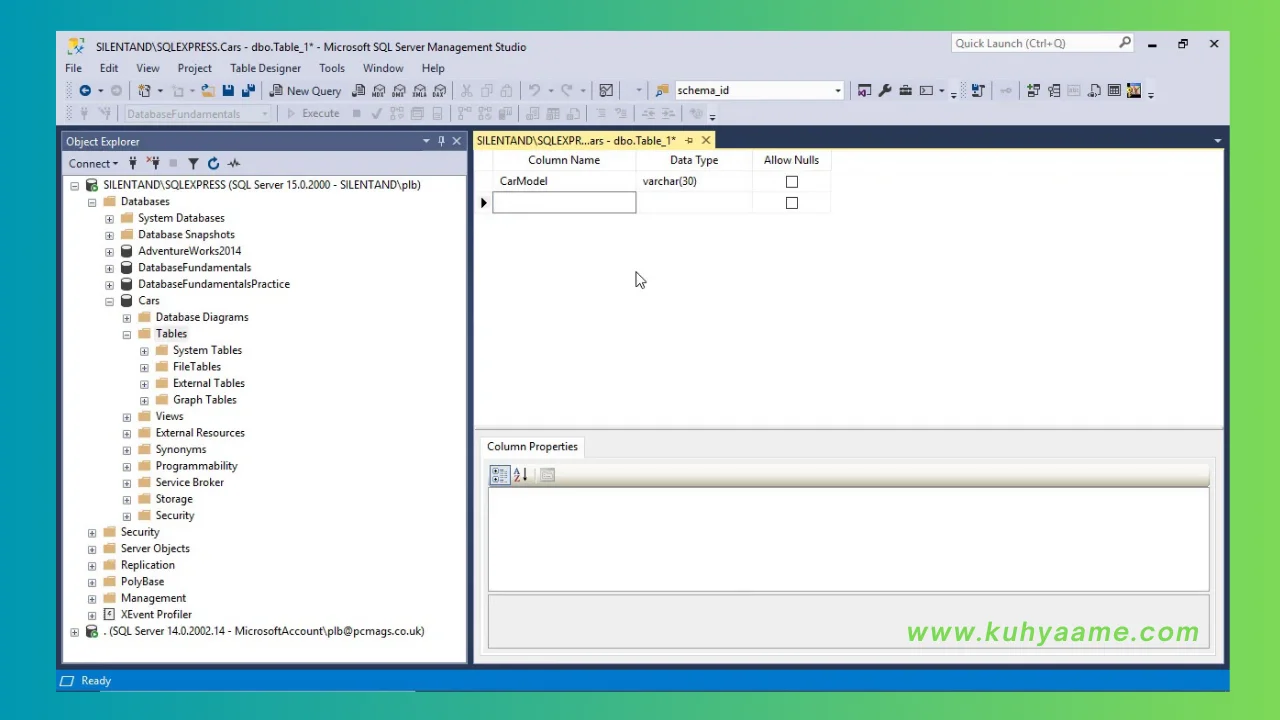Click the Manage Check Constraints icon
Image resolution: width=1280 pixels, height=720 pixels.
pos(1114,90)
